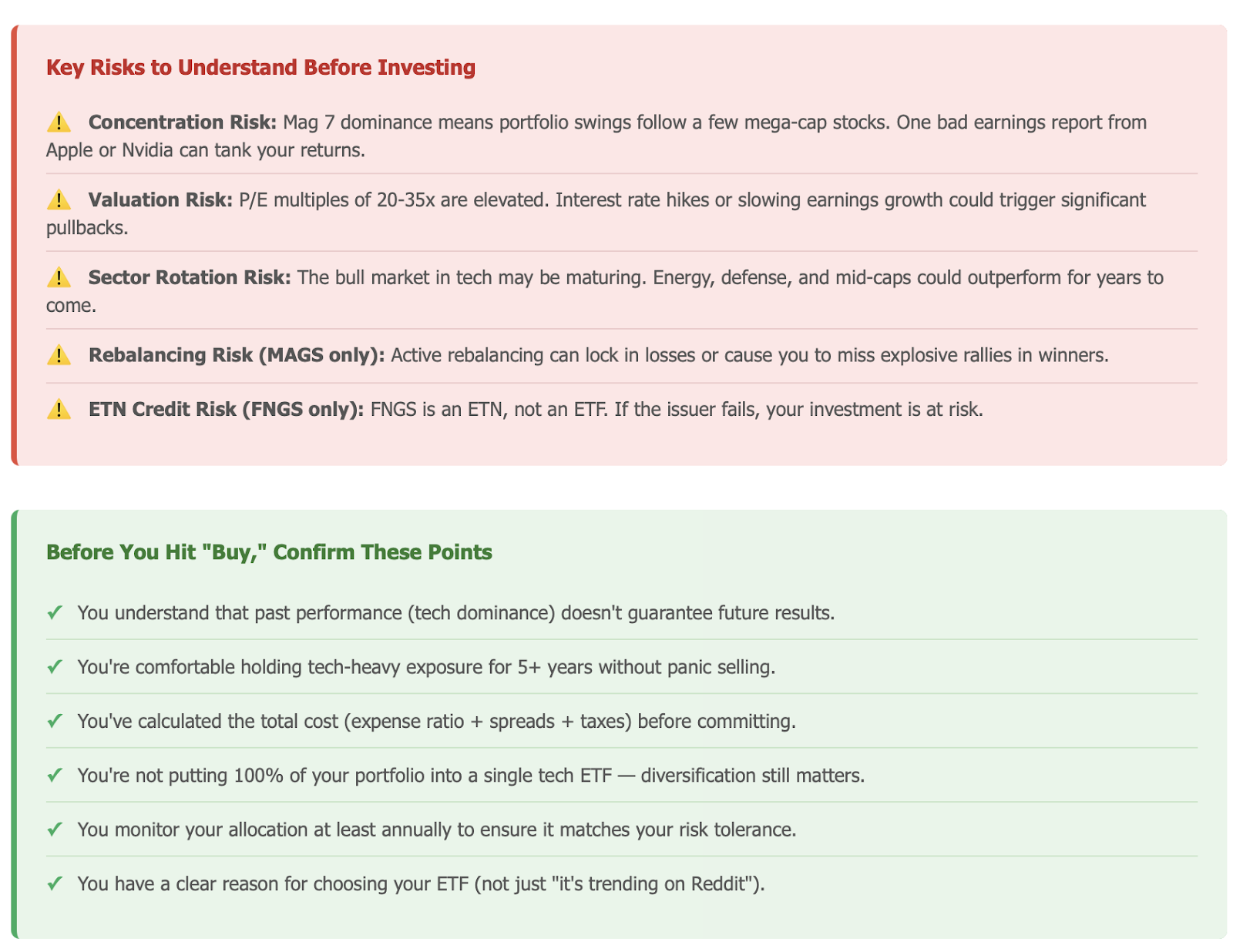Image resolution: width=1233 pixels, height=952 pixels.
Task: Click warning icon next to Sector Rotation Risk
Action: coord(59,278)
